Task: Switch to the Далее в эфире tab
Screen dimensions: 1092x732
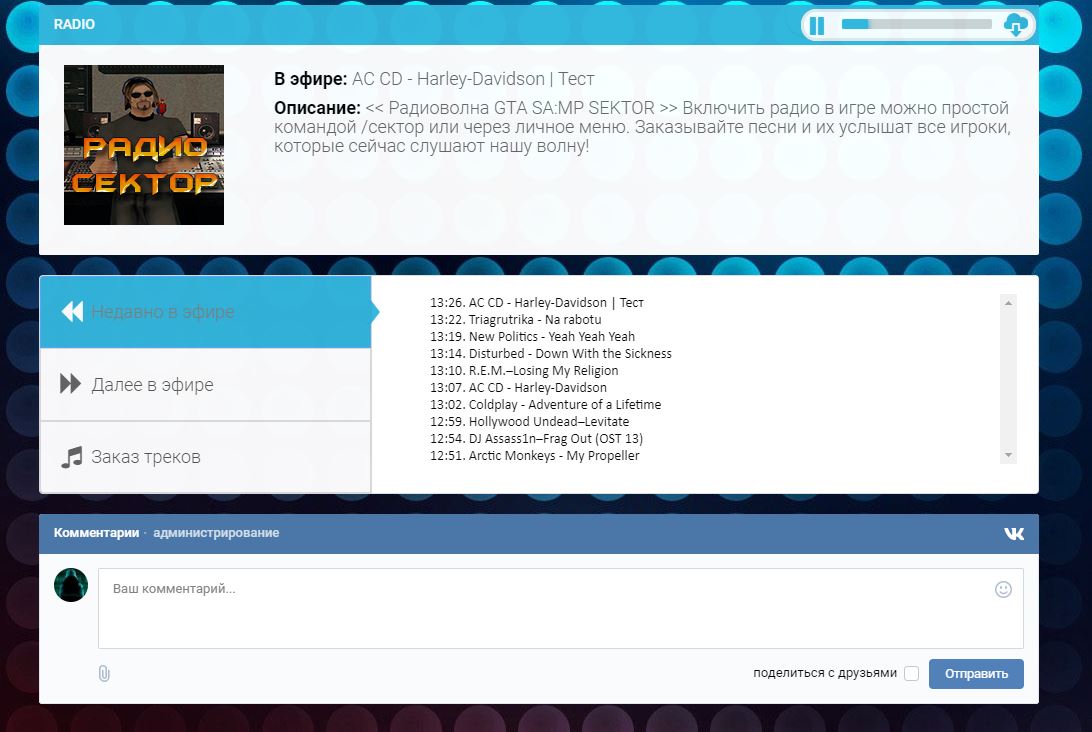Action: [205, 384]
